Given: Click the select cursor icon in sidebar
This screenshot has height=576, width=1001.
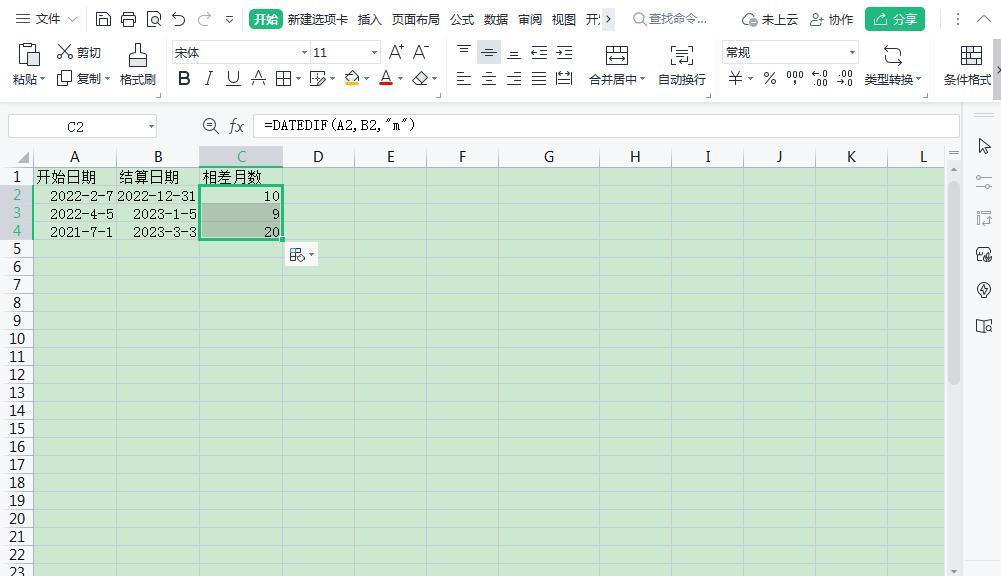Looking at the screenshot, I should point(984,146).
